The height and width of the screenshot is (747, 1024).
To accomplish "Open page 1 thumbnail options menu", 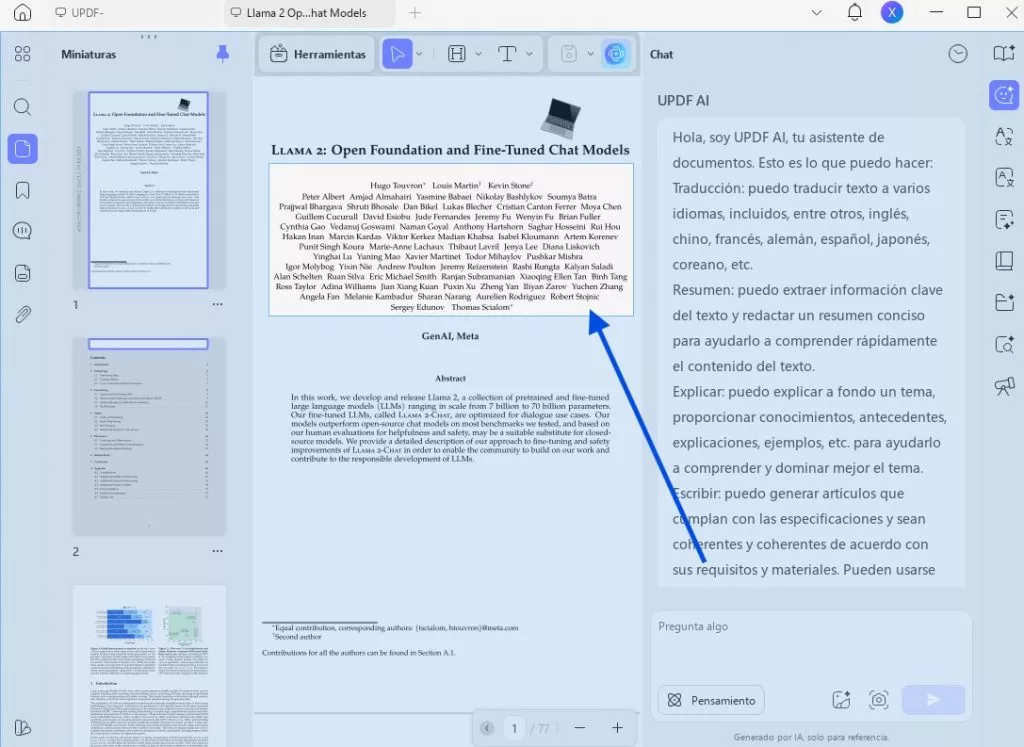I will (217, 304).
